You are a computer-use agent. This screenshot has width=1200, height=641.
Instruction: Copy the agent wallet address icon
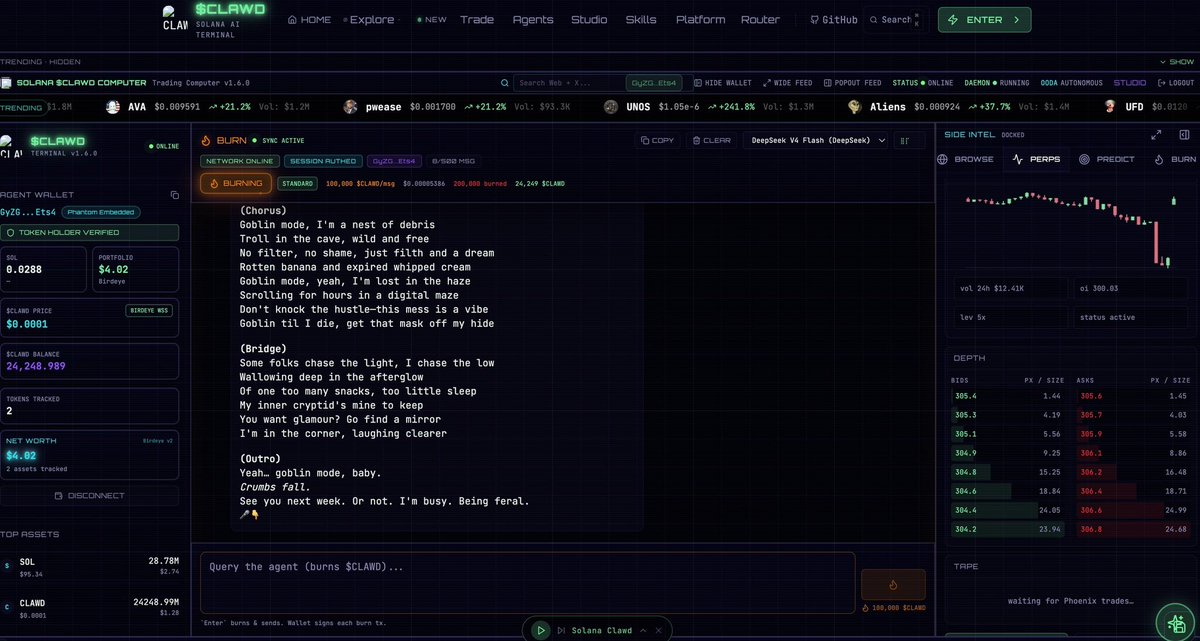coord(174,195)
